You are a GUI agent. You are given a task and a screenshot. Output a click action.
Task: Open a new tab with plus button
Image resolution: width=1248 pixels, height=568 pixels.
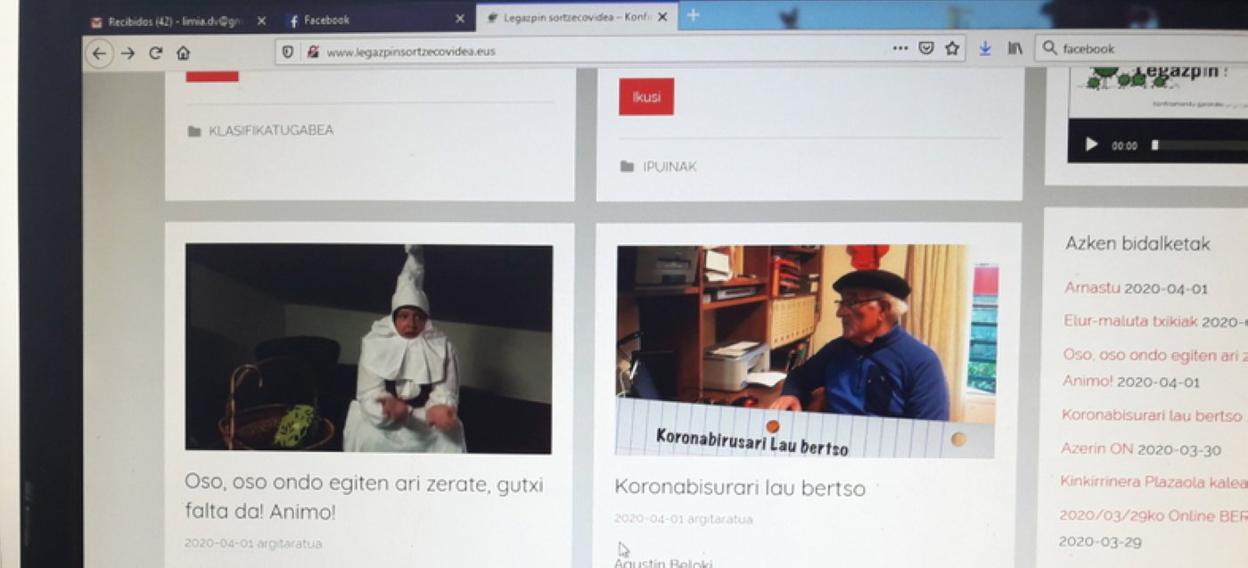[x=693, y=15]
